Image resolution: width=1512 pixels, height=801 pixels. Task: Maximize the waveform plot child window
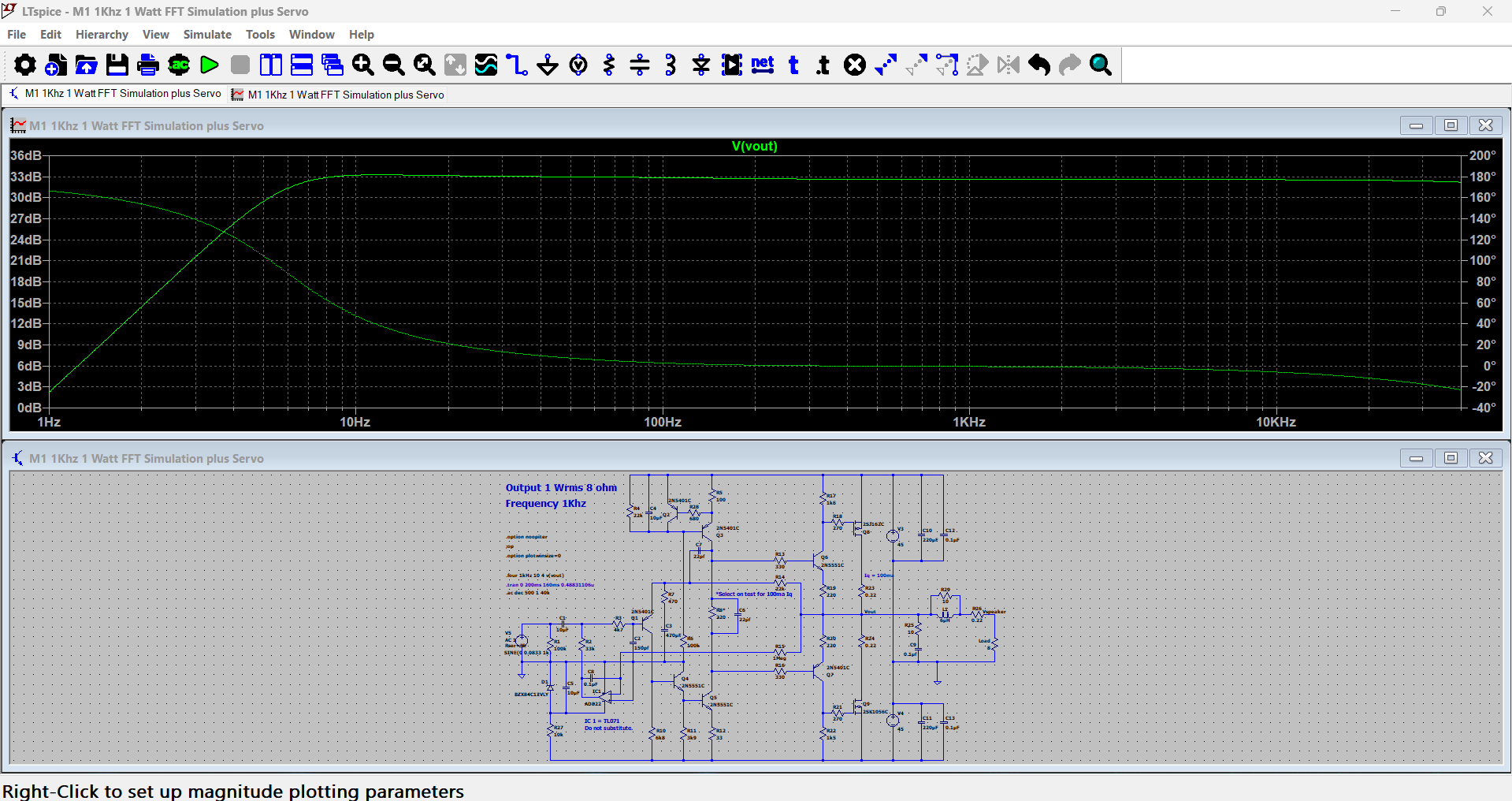point(1451,125)
